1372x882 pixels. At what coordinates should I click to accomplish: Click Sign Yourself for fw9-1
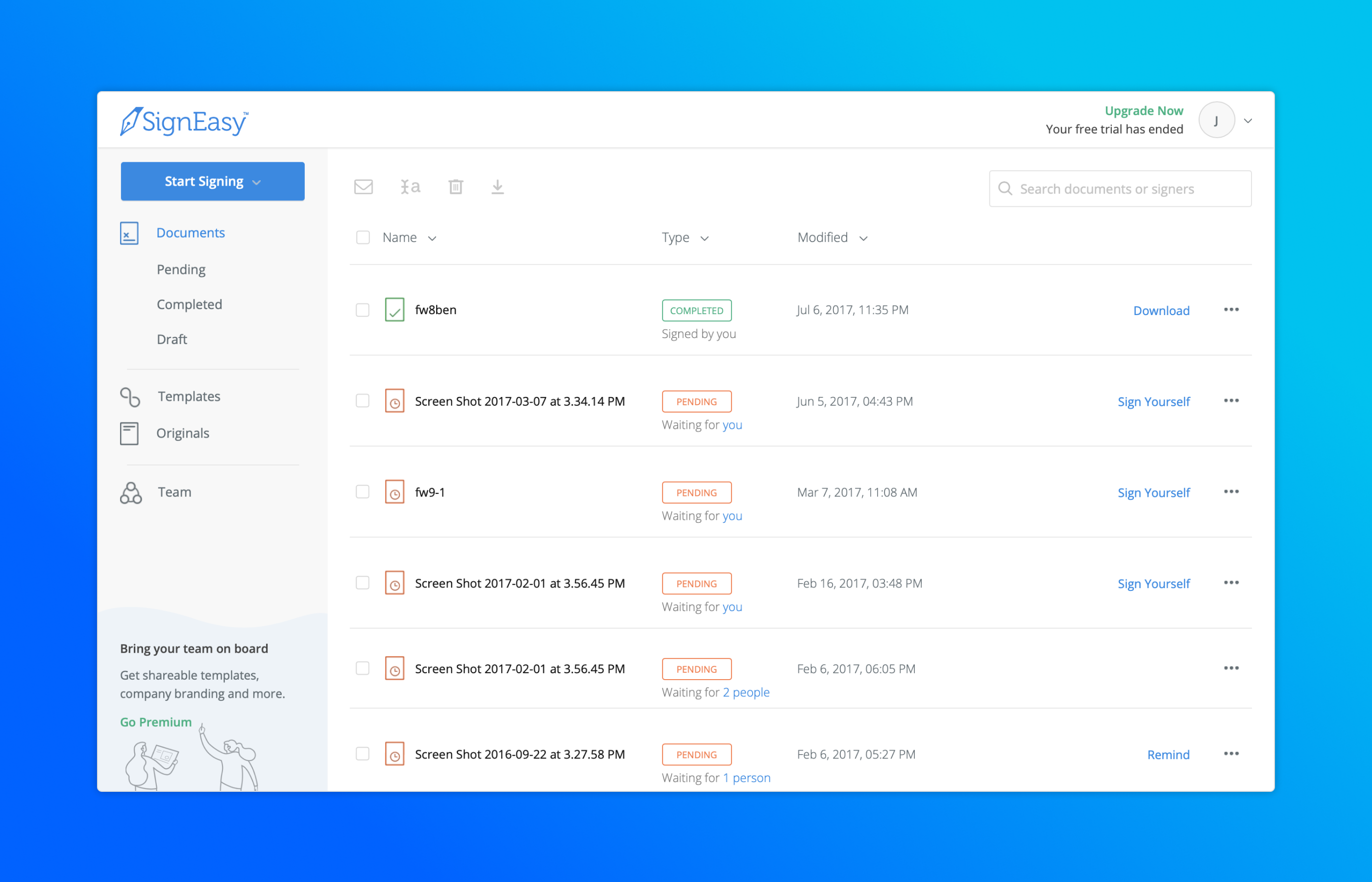click(1153, 492)
